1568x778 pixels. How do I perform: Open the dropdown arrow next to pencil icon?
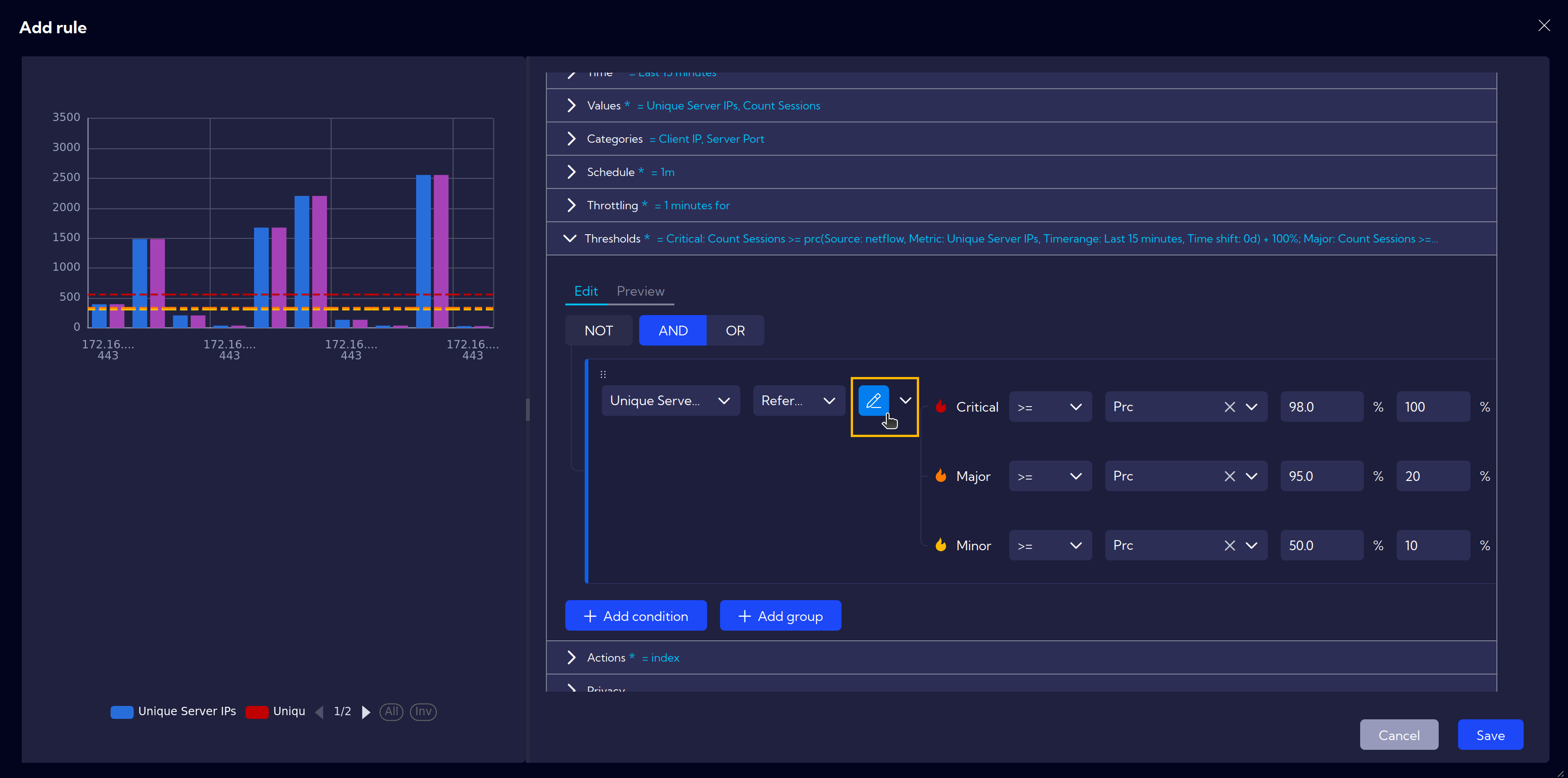(905, 401)
